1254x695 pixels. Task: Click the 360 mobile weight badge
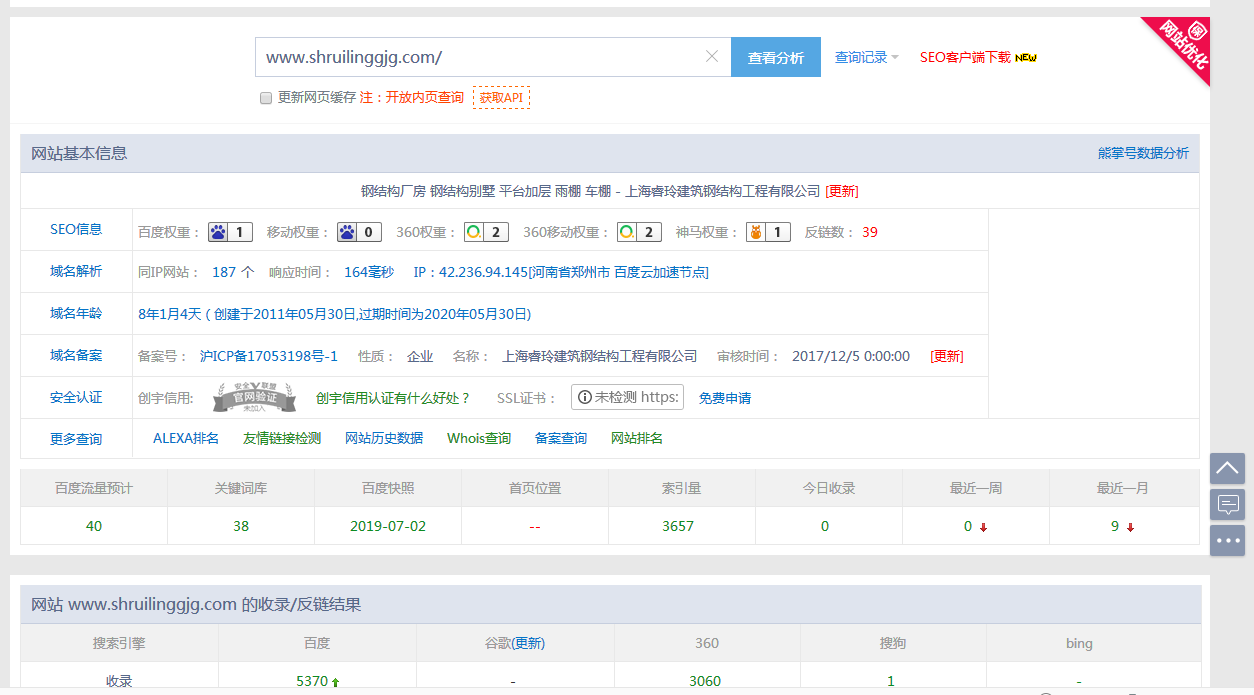coord(639,232)
